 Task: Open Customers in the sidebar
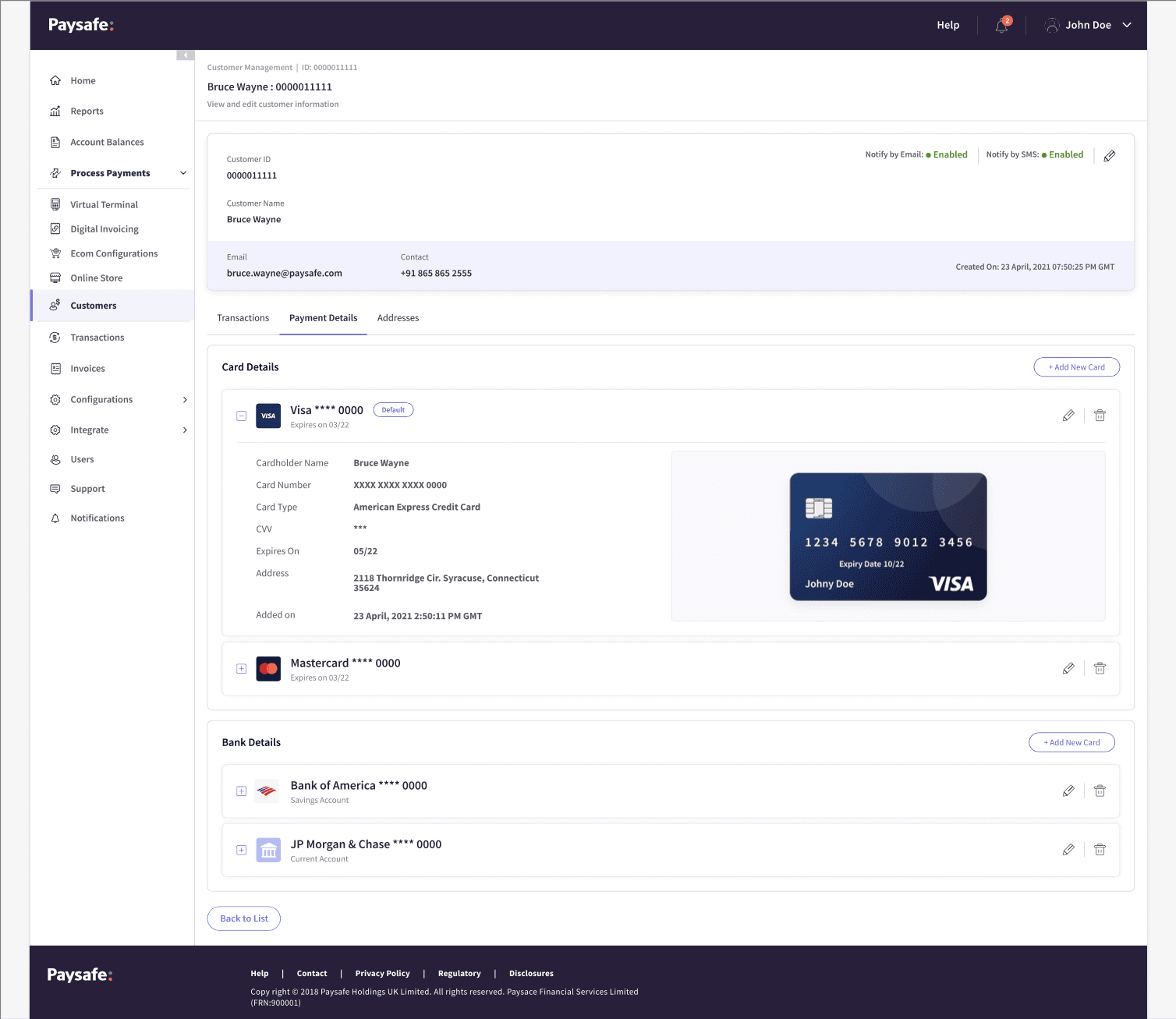pyautogui.click(x=112, y=306)
